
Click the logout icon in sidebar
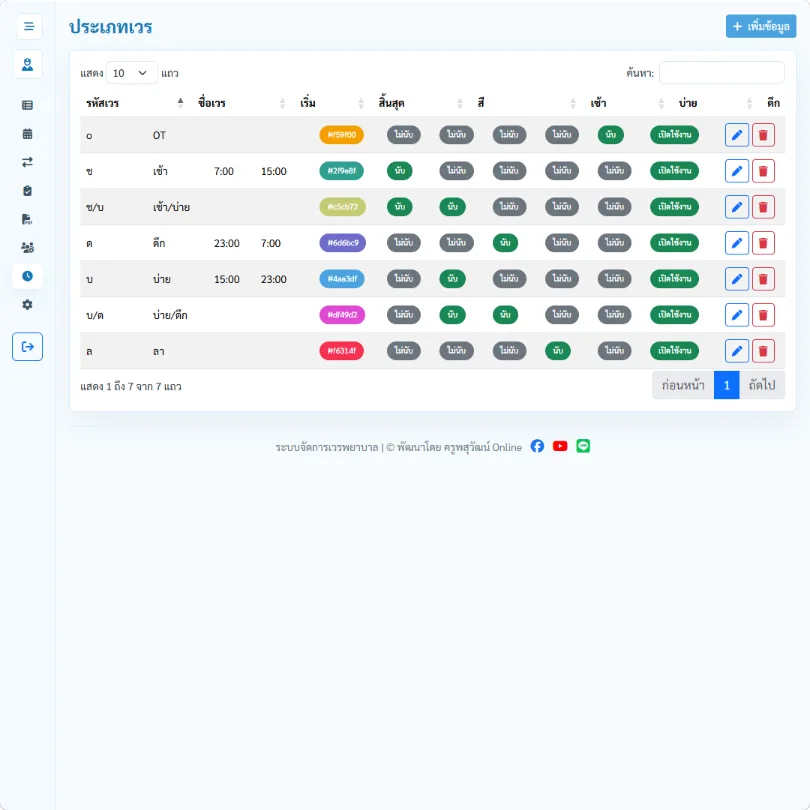tap(27, 347)
